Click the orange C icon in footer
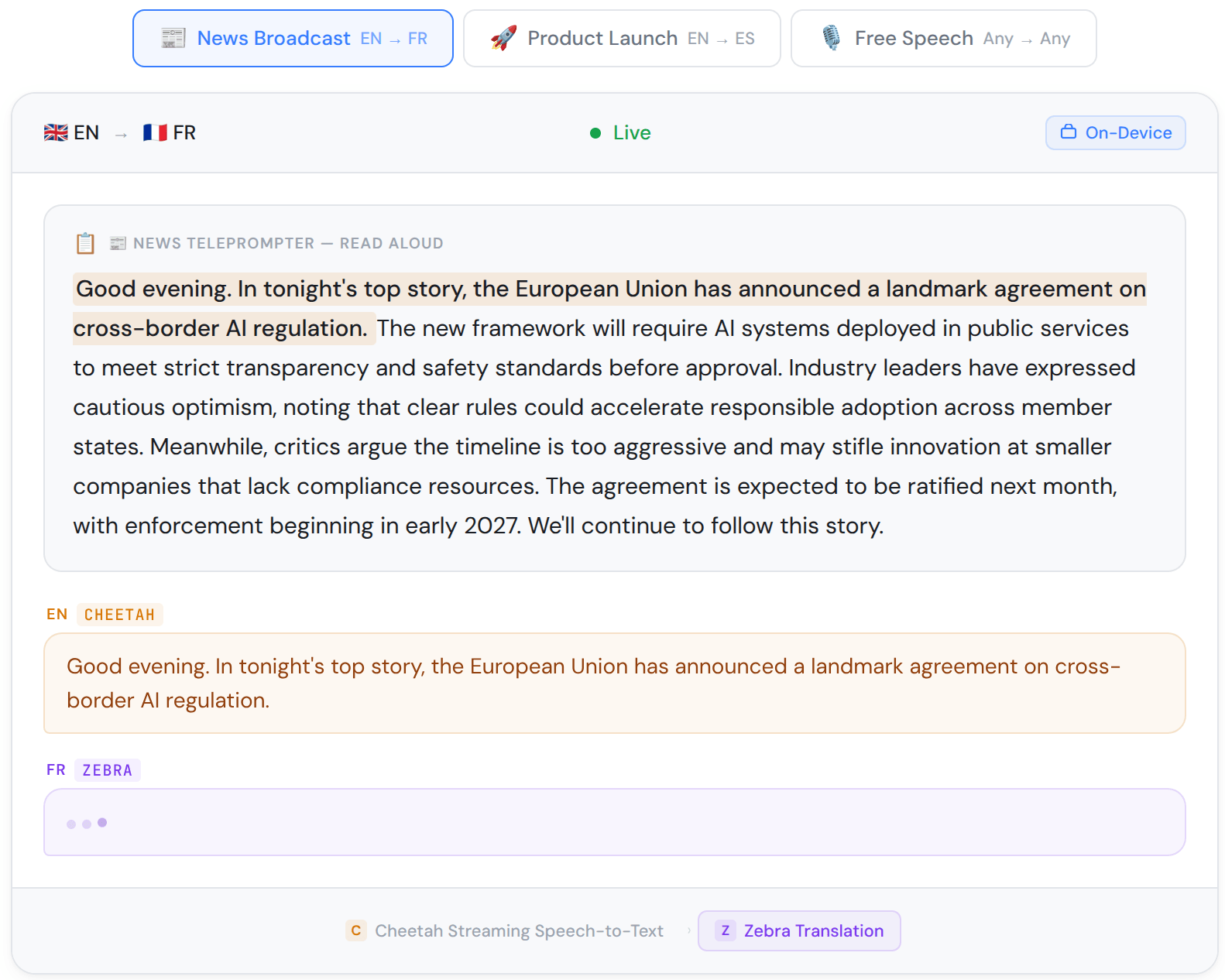Image resolution: width=1225 pixels, height=980 pixels. click(x=356, y=930)
